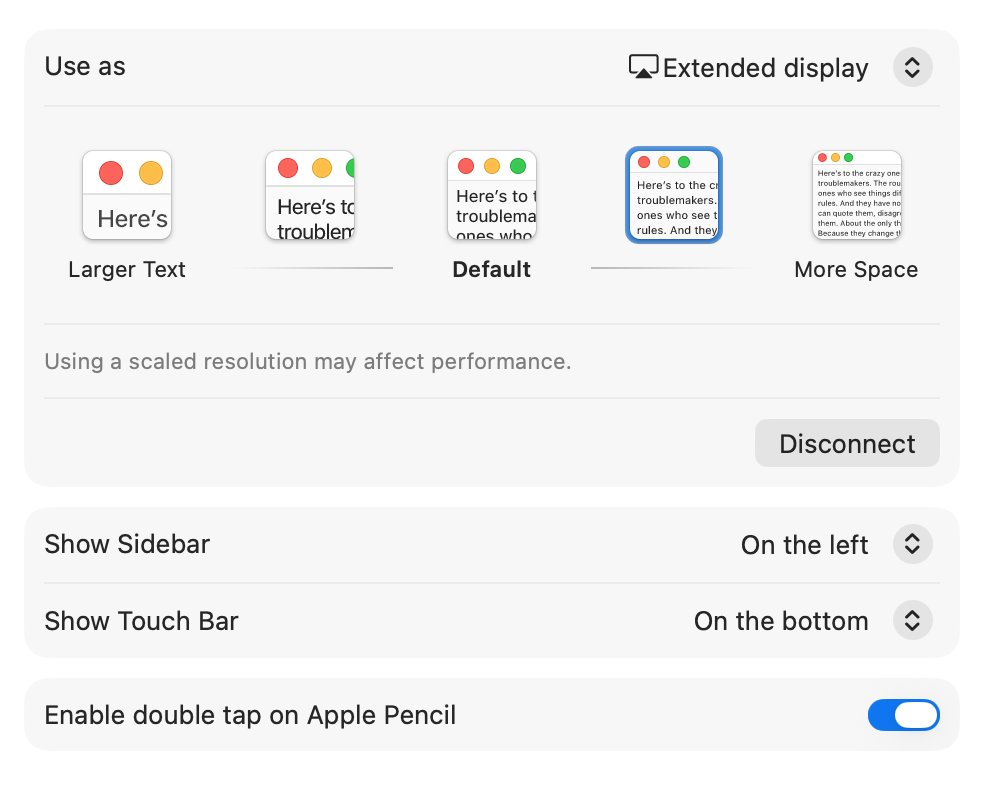Click the On the left value

(x=804, y=544)
